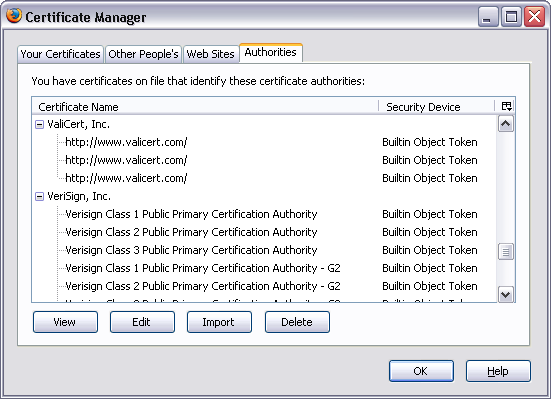Image resolution: width=551 pixels, height=399 pixels.
Task: Select Verisign Class 1 Authority - G2 row
Action: 264,268
